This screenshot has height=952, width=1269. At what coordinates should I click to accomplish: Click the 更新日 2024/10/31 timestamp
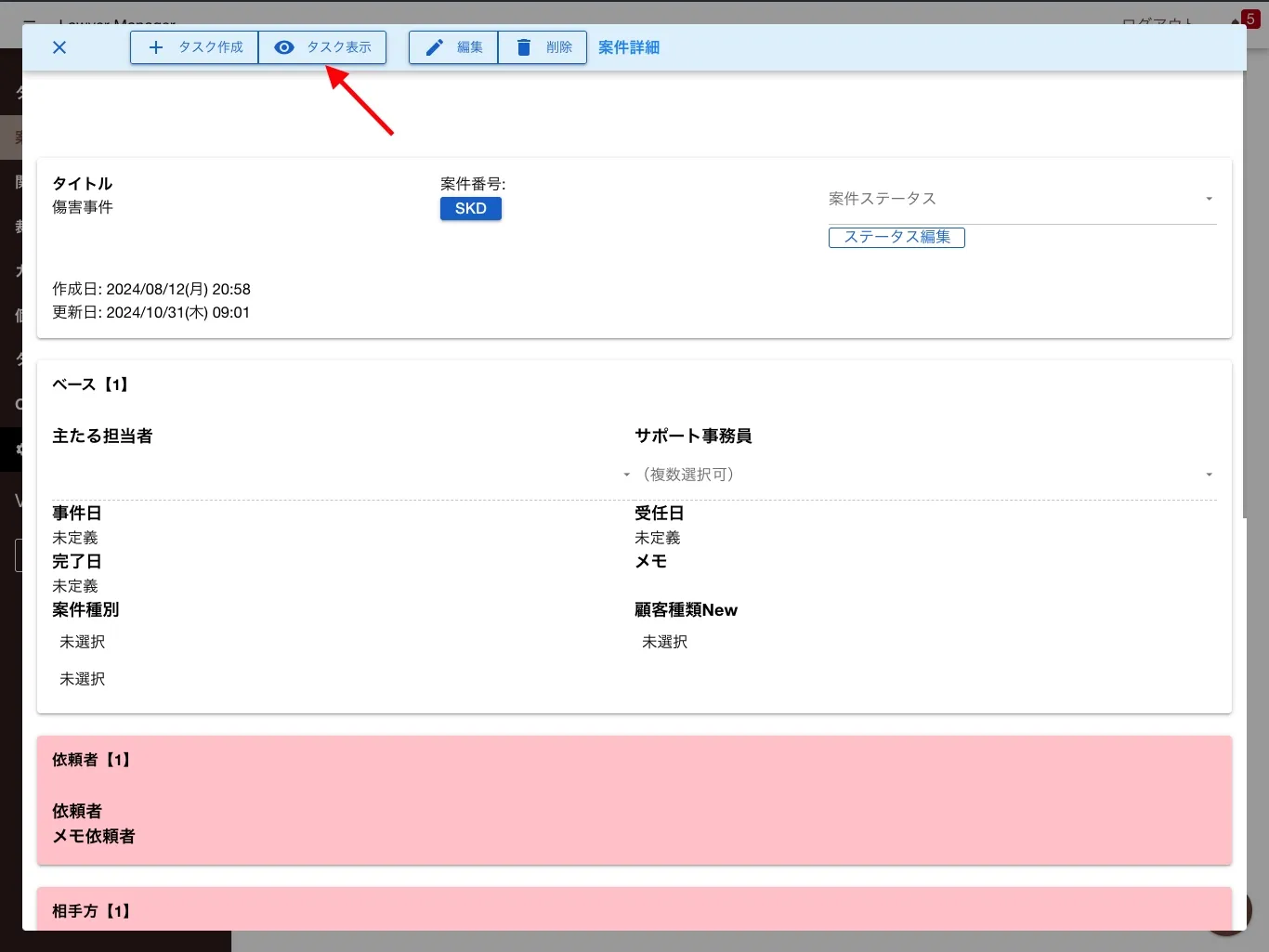click(151, 312)
